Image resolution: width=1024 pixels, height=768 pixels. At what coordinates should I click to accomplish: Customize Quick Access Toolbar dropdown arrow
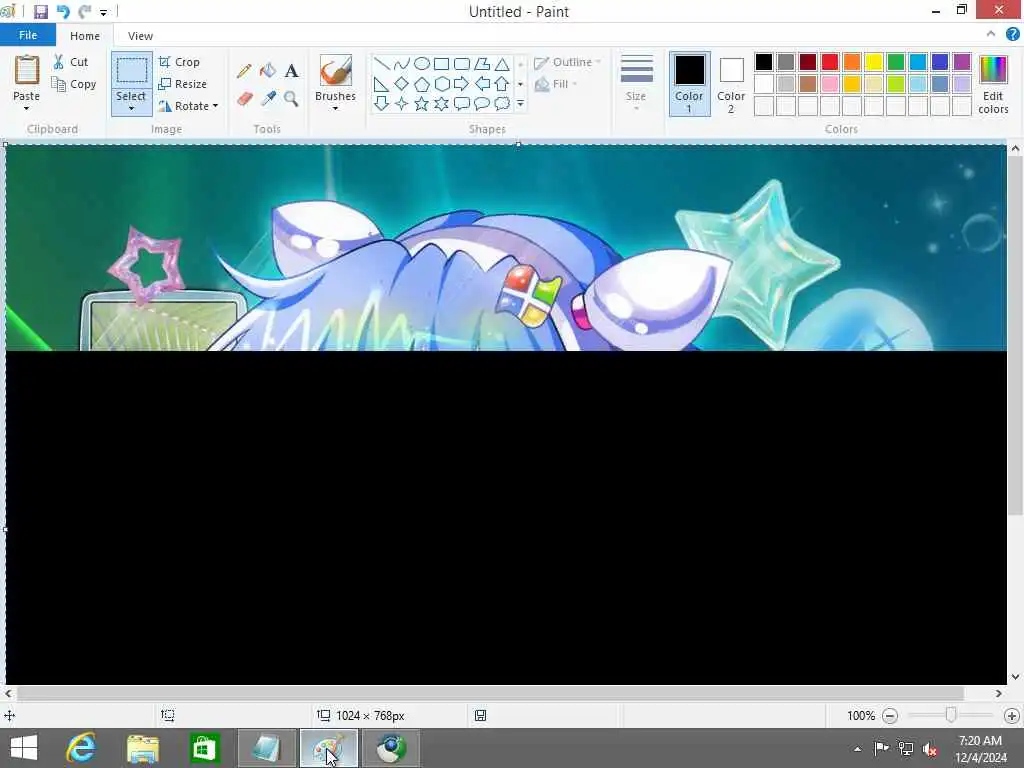[103, 12]
